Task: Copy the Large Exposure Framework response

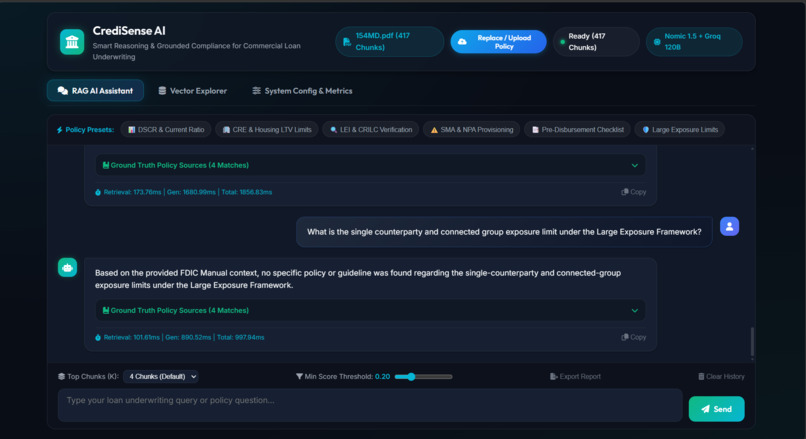Action: point(634,337)
